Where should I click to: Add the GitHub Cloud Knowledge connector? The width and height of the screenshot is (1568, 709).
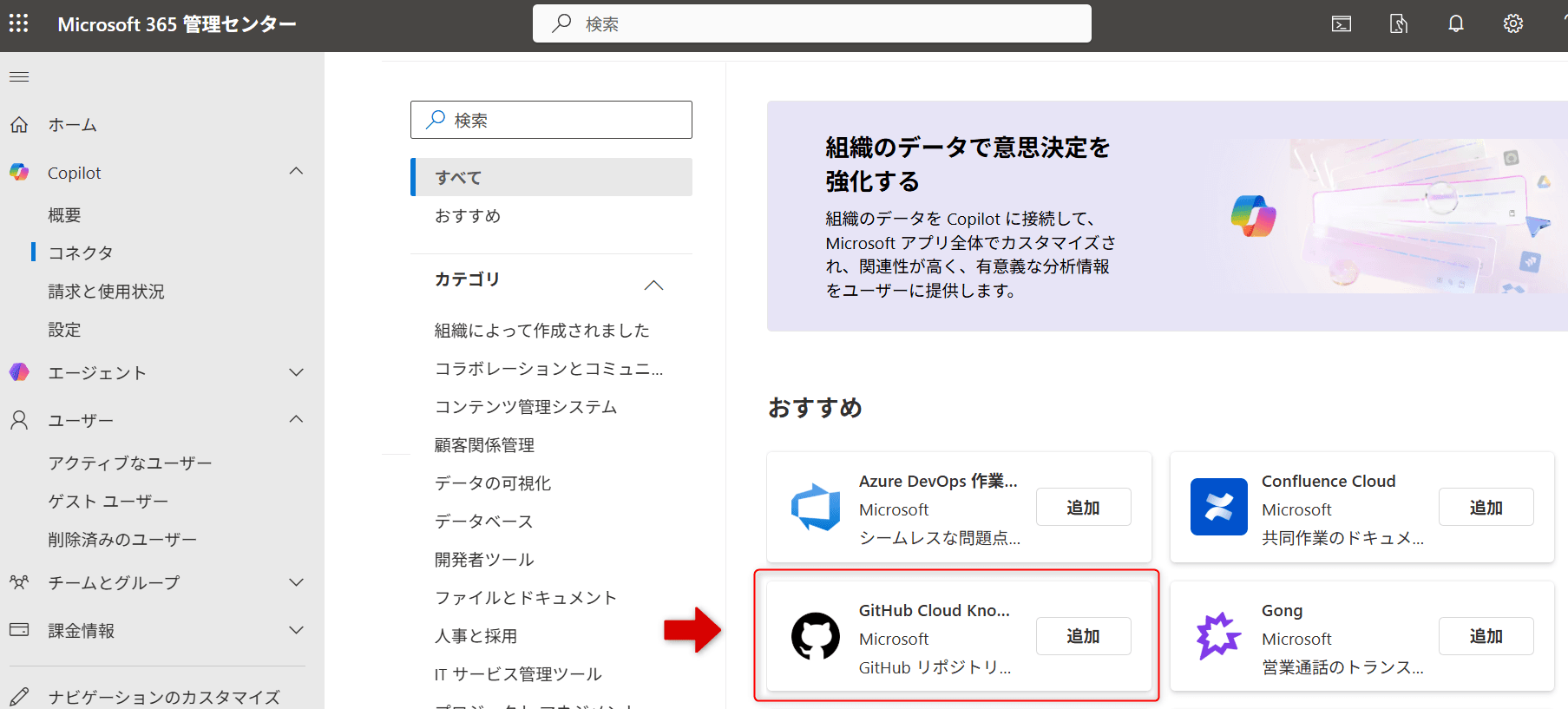coord(1083,636)
